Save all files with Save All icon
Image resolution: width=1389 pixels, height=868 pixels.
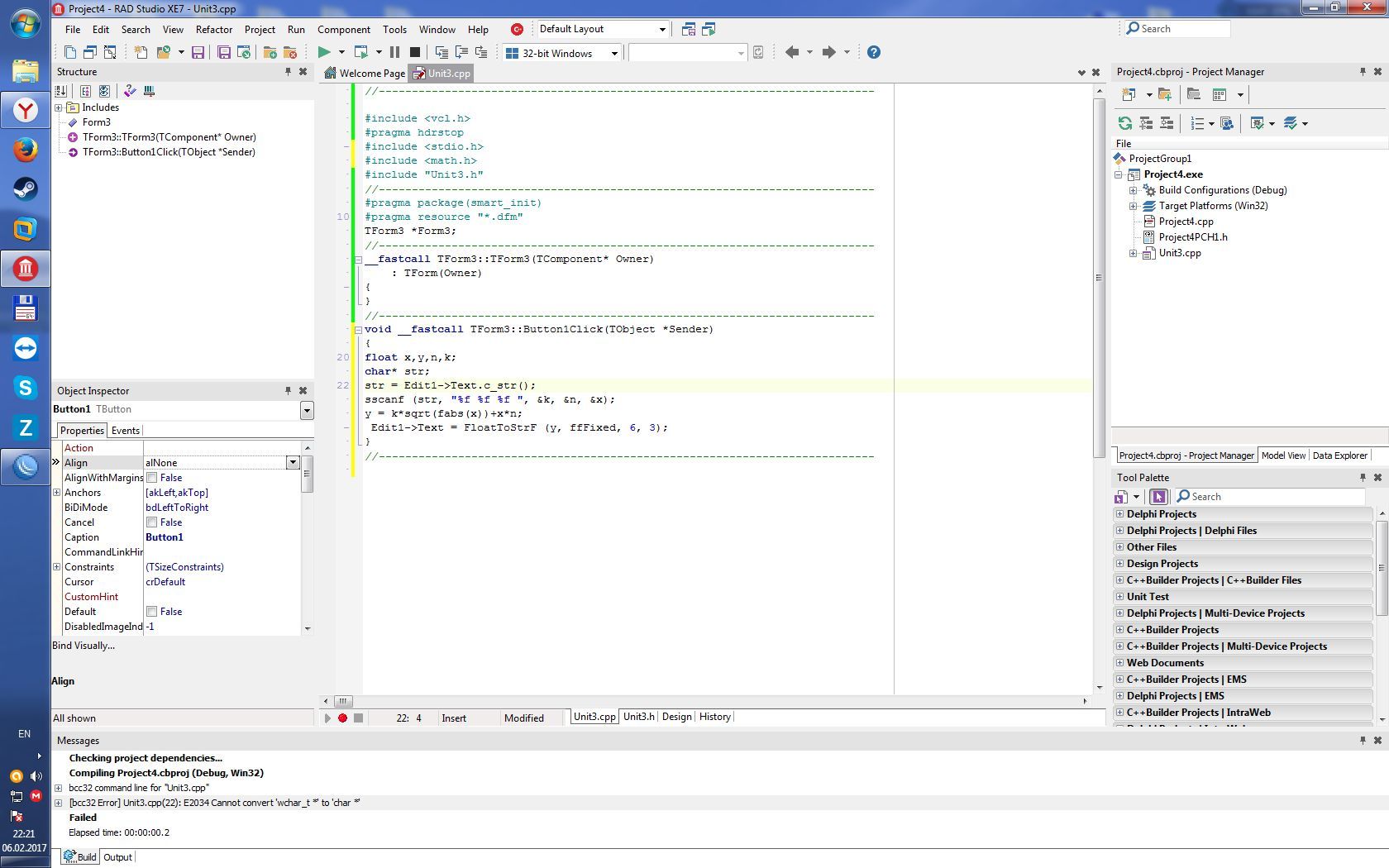click(222, 52)
